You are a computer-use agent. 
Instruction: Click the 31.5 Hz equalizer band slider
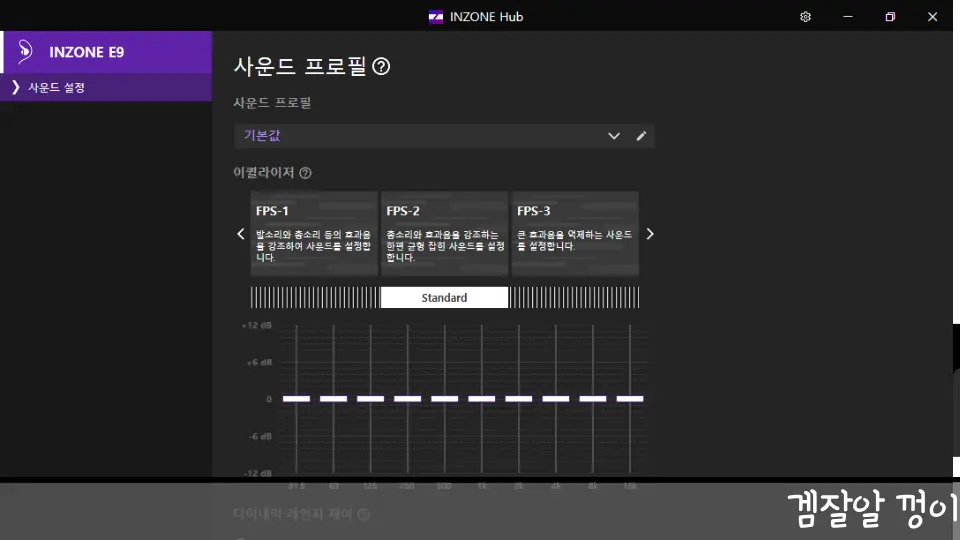[296, 399]
